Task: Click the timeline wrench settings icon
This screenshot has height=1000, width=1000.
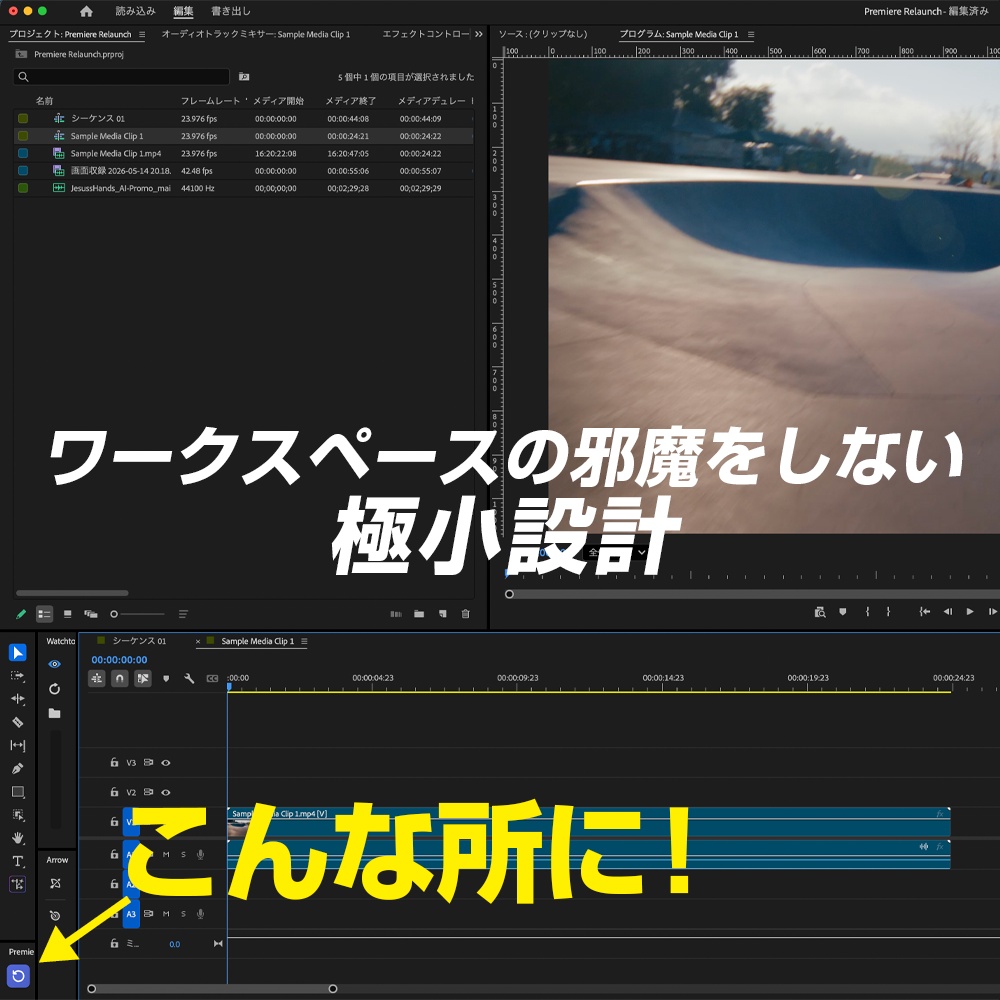Action: pyautogui.click(x=189, y=679)
